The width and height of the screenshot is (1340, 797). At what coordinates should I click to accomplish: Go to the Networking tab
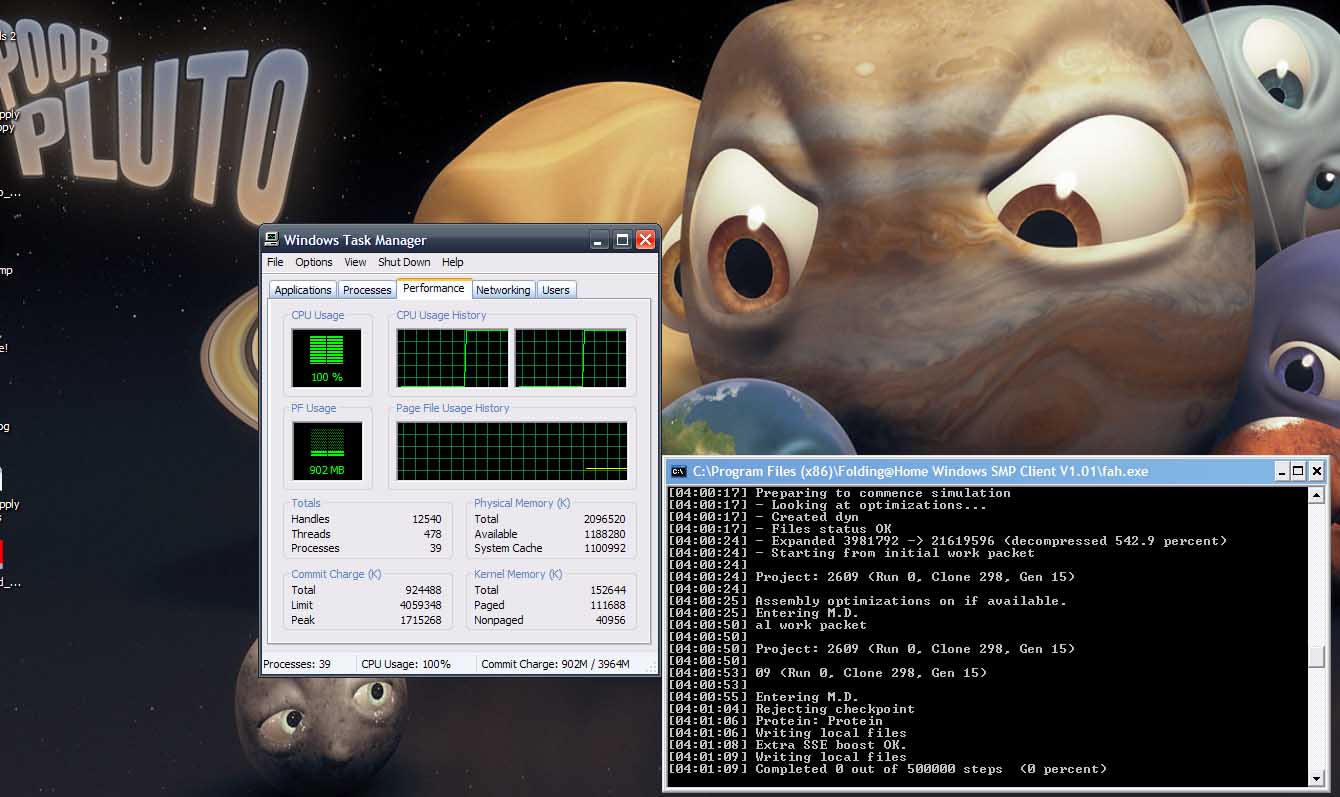click(503, 290)
